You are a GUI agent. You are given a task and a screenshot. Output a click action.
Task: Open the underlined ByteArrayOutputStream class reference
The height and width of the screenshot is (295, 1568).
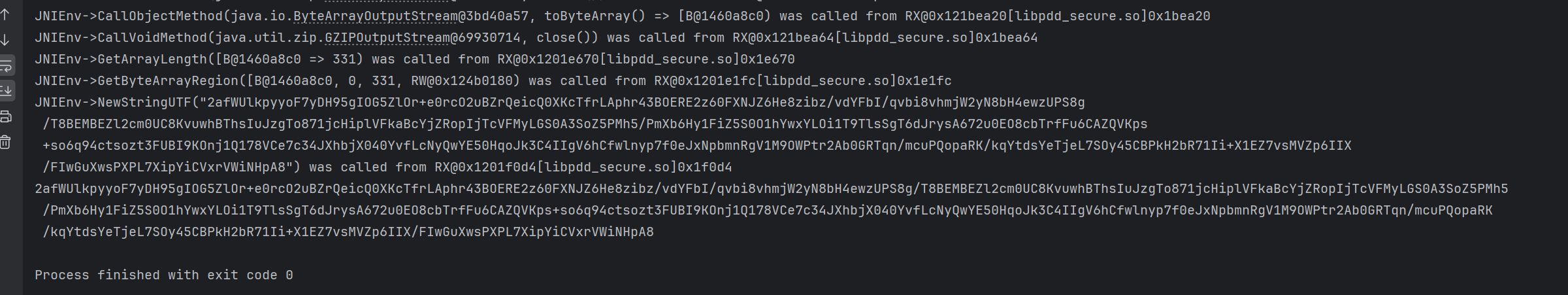click(375, 16)
